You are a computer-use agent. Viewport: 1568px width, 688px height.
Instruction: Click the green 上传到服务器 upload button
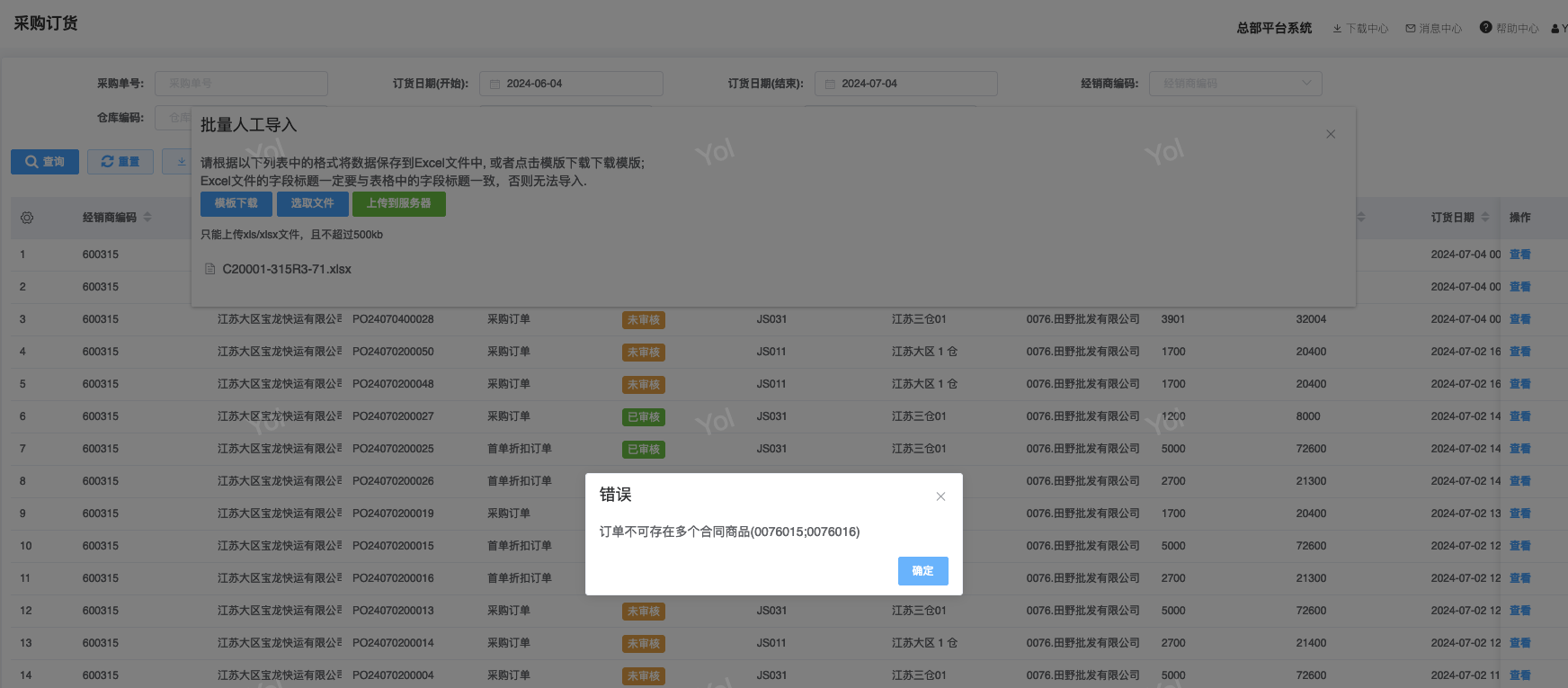398,203
